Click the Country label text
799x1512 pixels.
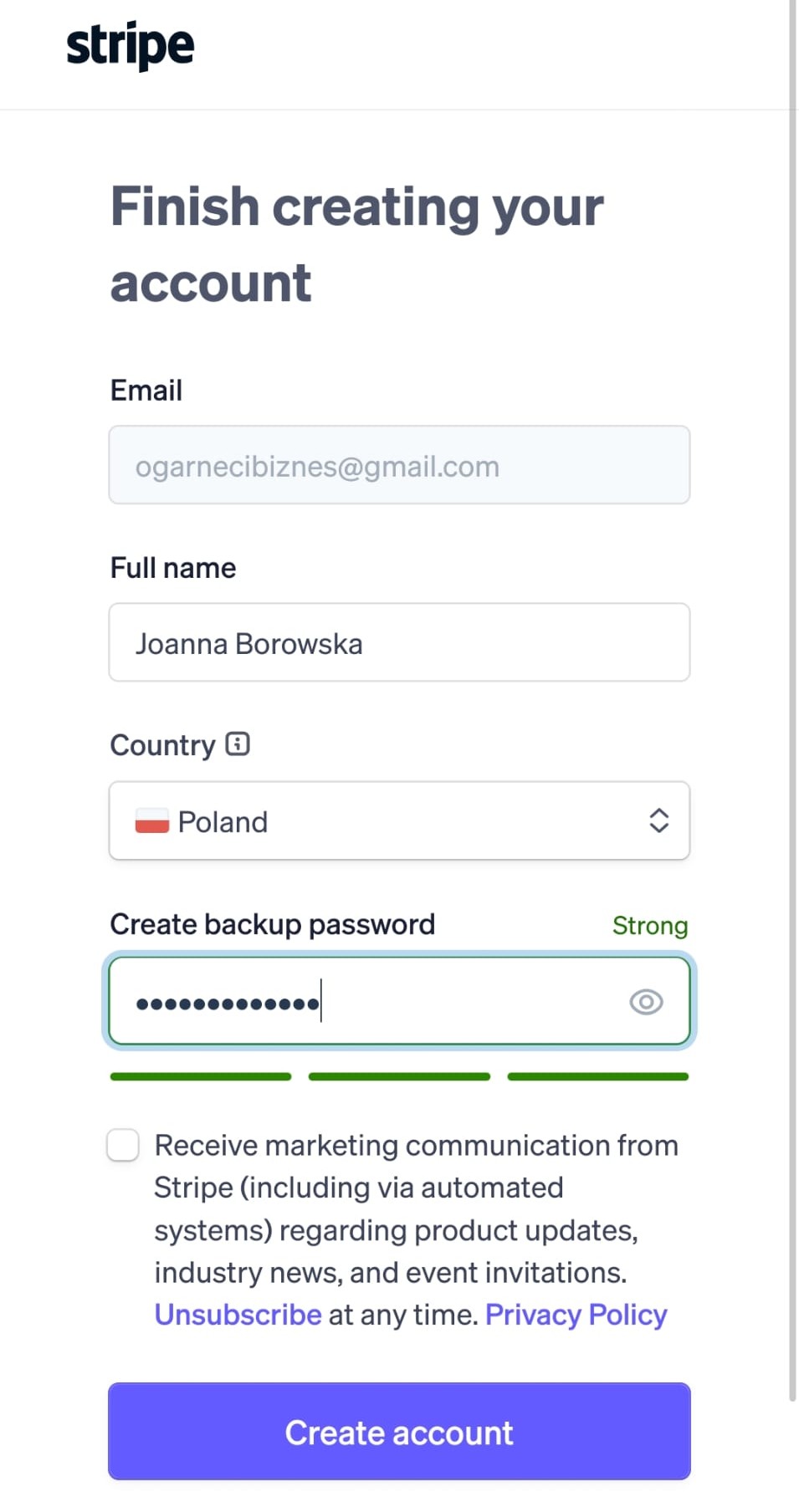coord(163,745)
